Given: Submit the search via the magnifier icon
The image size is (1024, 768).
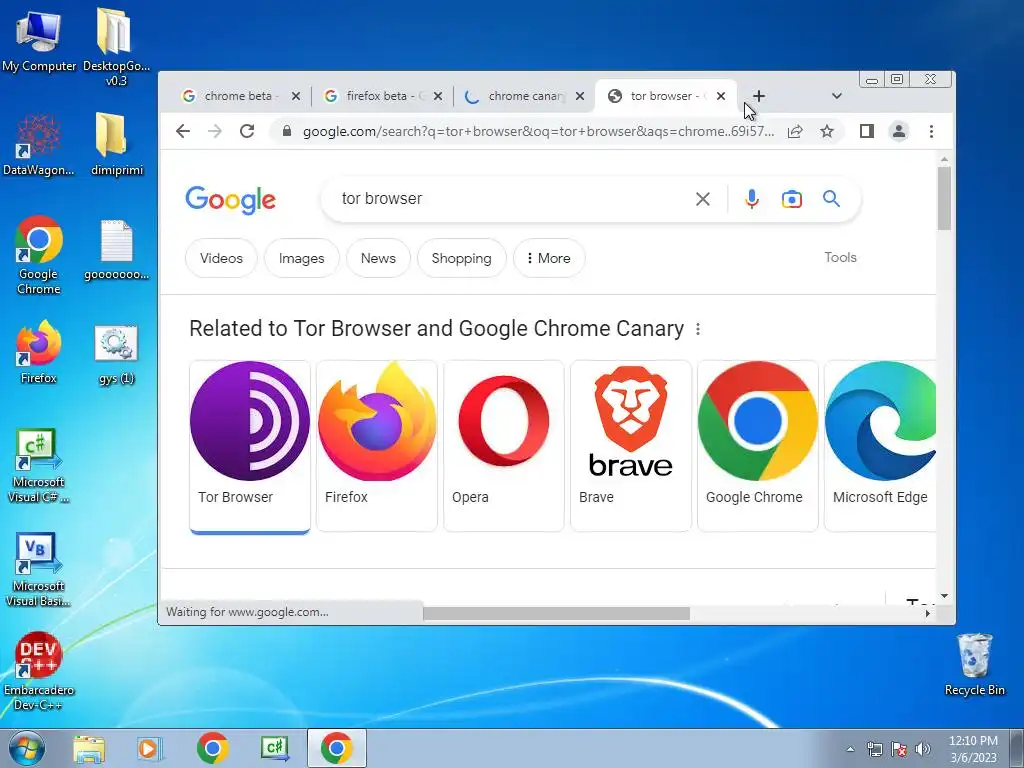Looking at the screenshot, I should 831,199.
